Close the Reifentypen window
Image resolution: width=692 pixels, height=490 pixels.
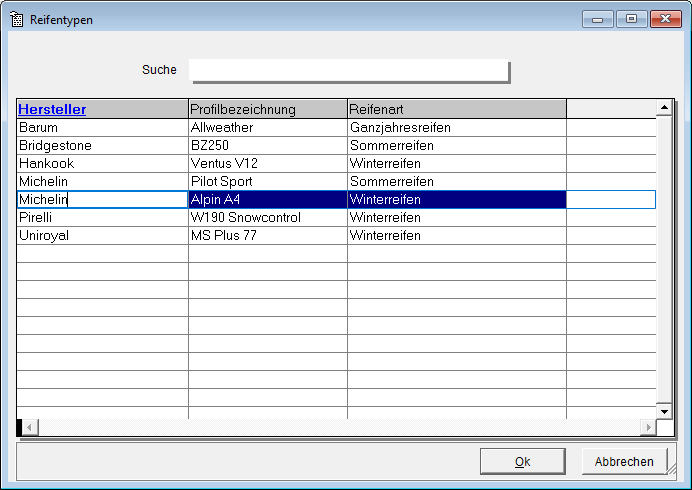pyautogui.click(x=666, y=19)
